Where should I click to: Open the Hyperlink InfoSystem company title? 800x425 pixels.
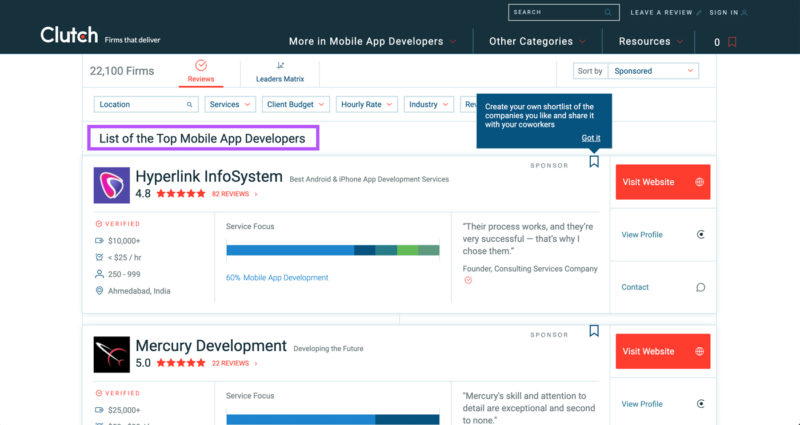209,177
